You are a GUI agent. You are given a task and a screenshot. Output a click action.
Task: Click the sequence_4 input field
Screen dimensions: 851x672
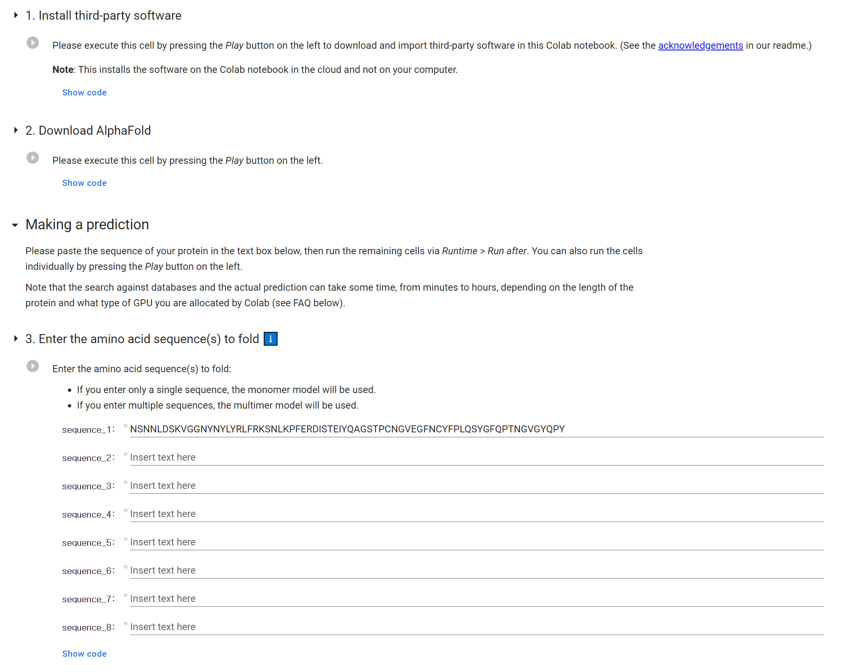477,514
